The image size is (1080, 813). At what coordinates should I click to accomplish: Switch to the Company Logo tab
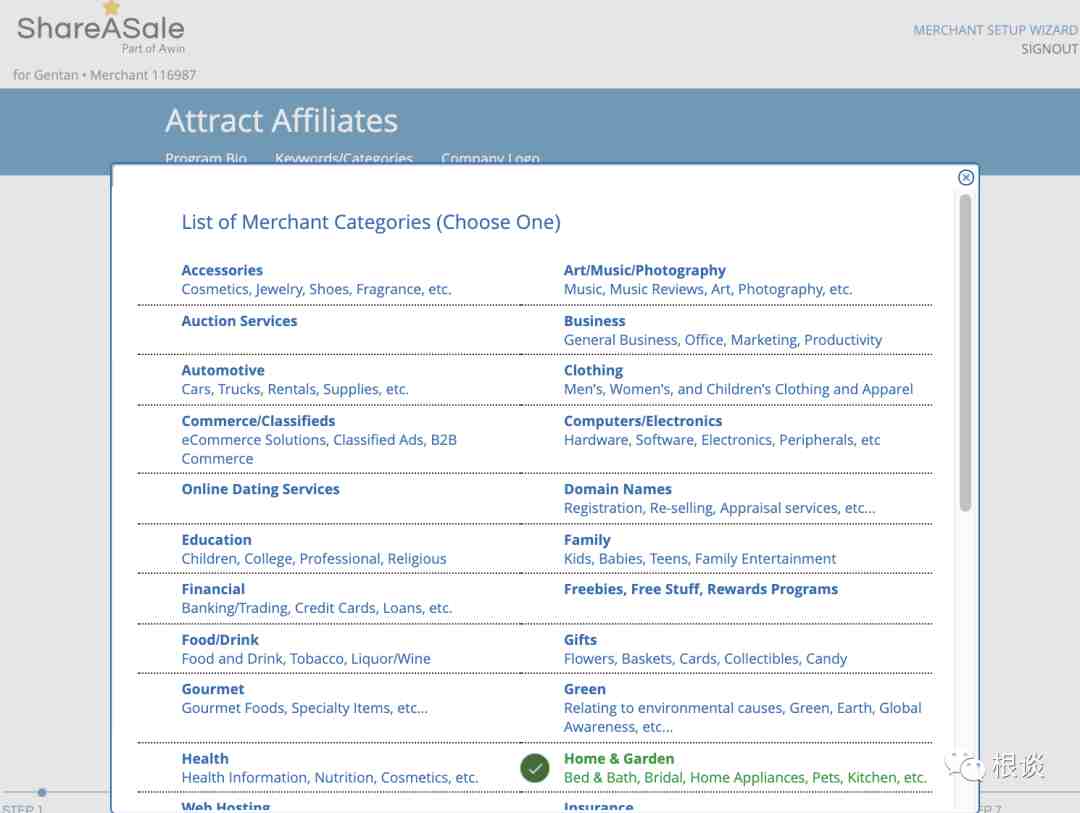coord(490,158)
